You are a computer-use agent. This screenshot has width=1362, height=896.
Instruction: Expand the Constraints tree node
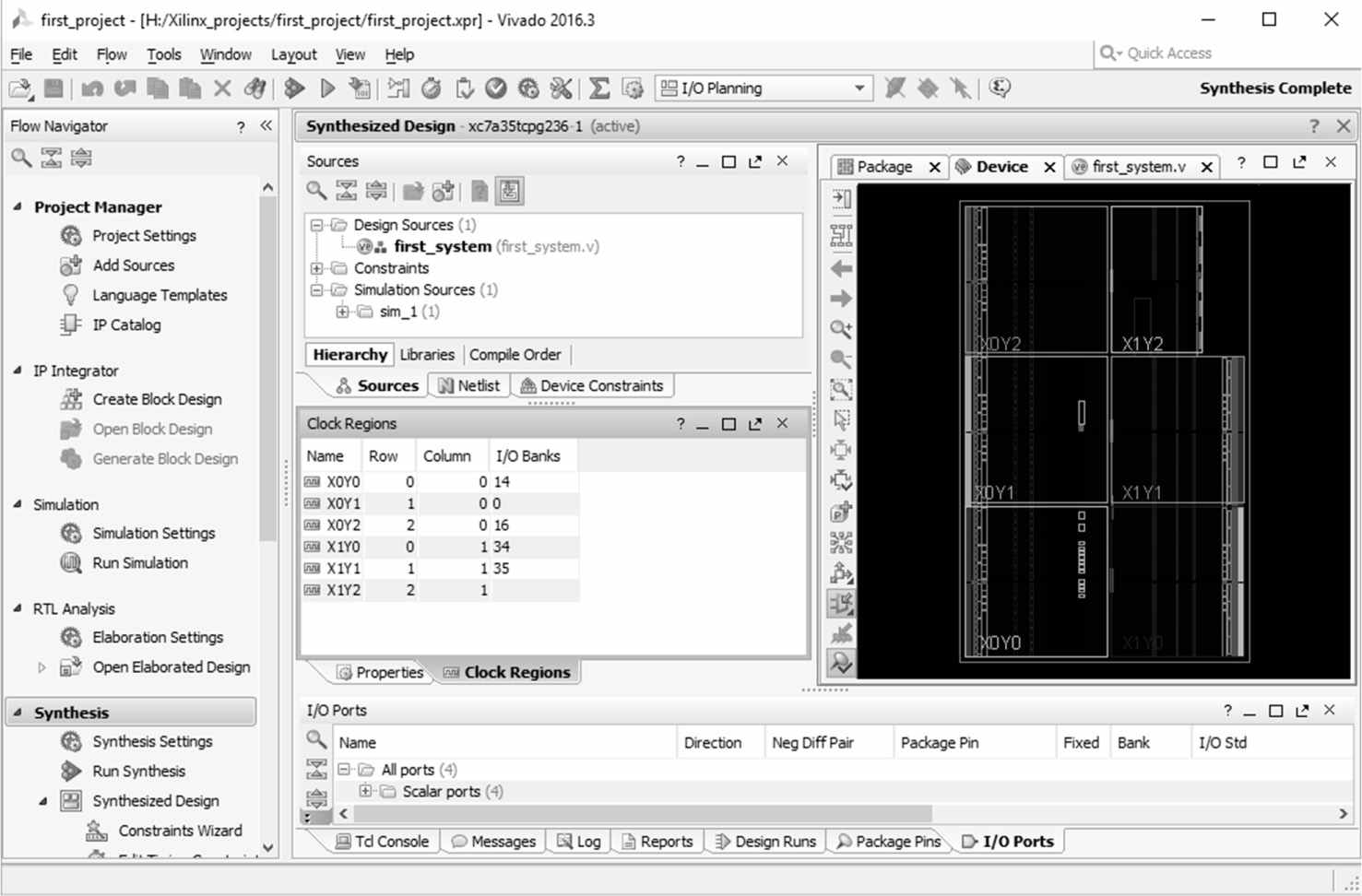coord(317,268)
